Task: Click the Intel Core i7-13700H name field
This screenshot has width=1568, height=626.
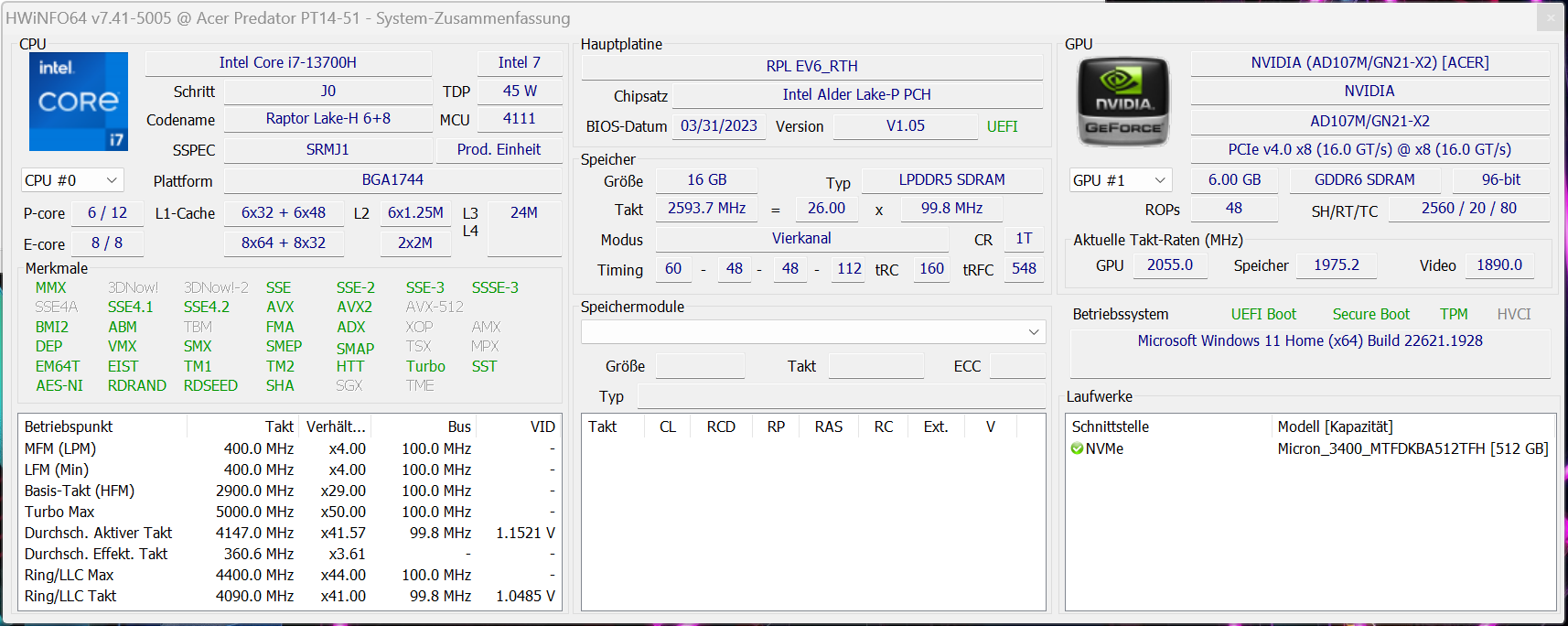Action: (288, 62)
